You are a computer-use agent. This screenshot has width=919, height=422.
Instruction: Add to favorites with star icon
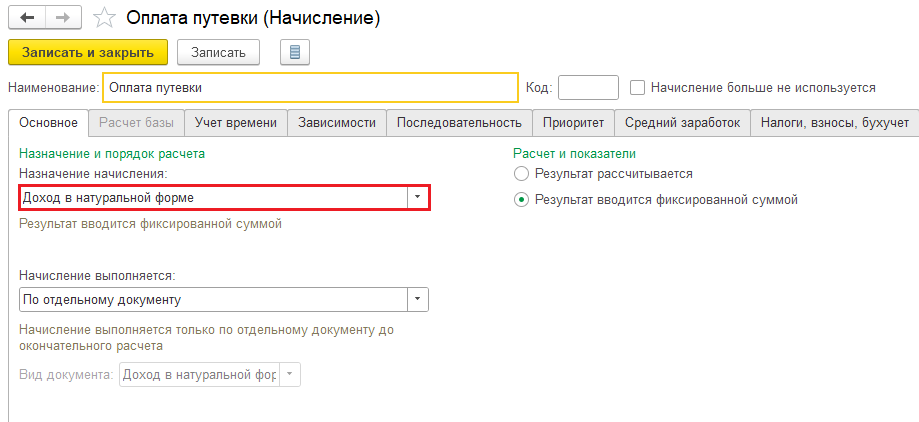click(x=102, y=18)
